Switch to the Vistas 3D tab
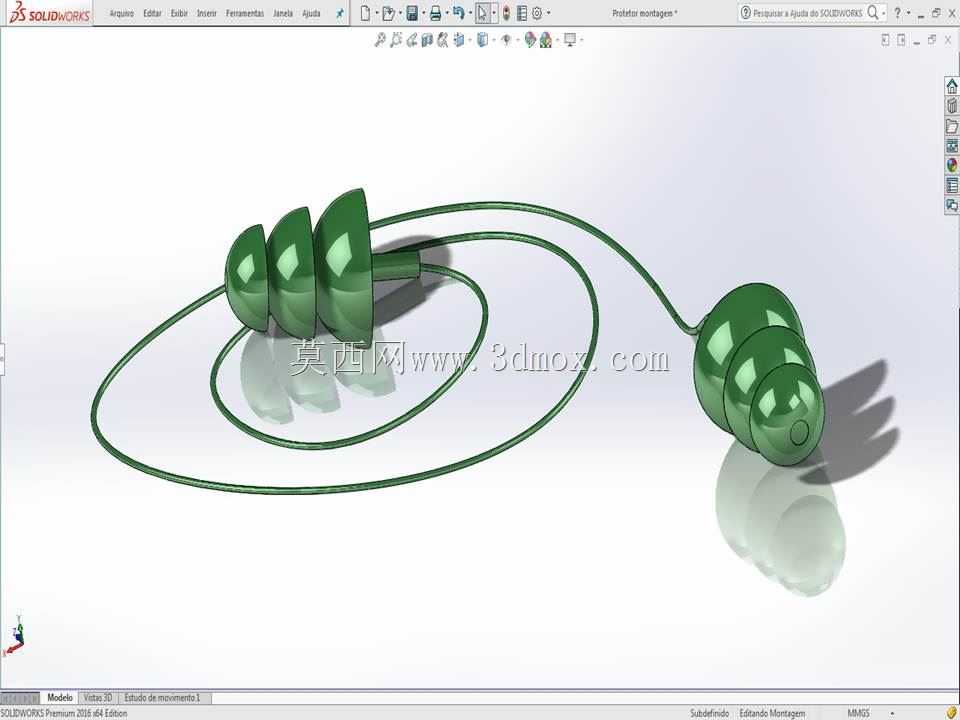The height and width of the screenshot is (720, 960). pos(97,697)
